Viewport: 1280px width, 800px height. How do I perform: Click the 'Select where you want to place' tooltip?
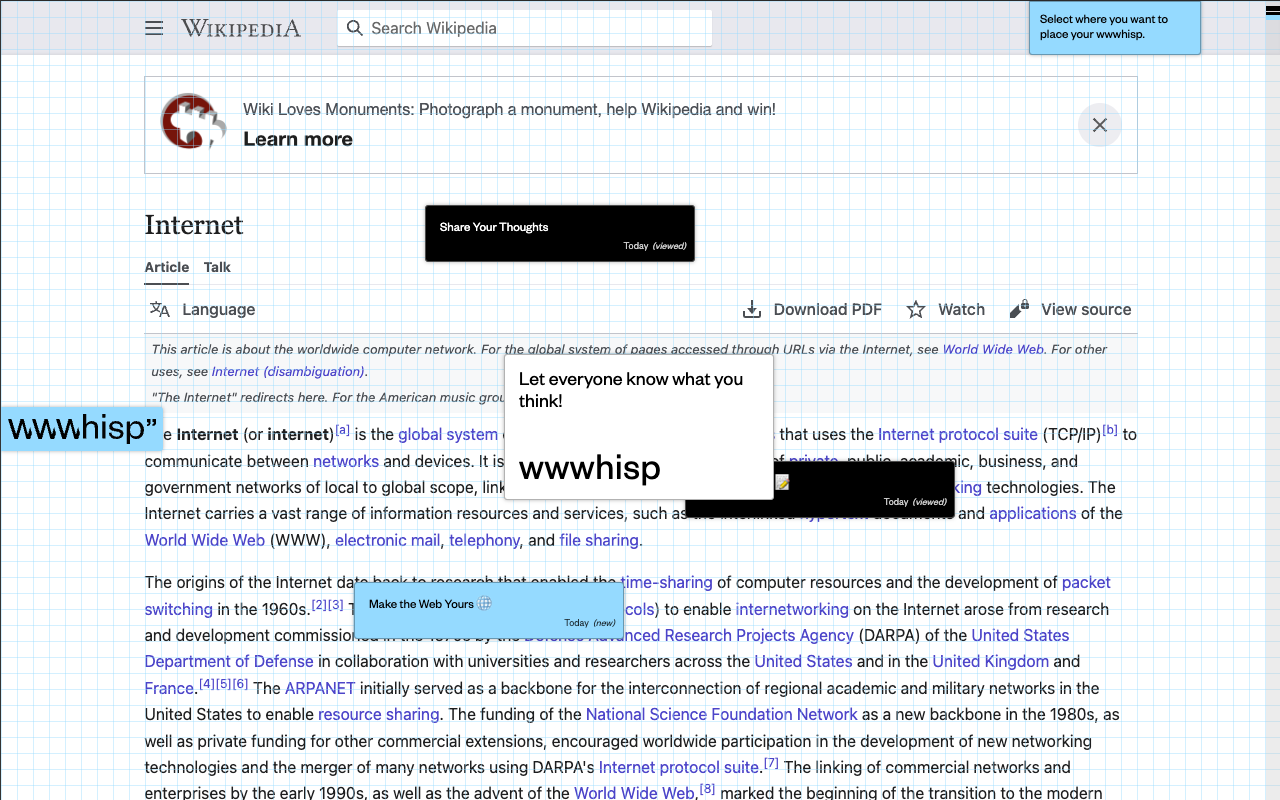[x=1115, y=27]
